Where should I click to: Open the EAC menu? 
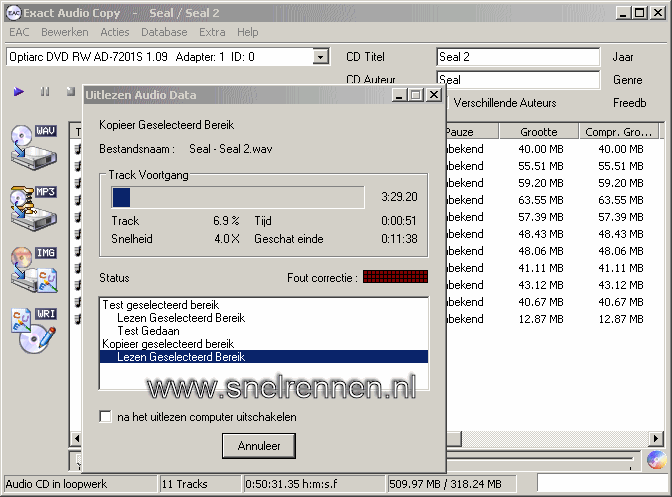[x=19, y=32]
